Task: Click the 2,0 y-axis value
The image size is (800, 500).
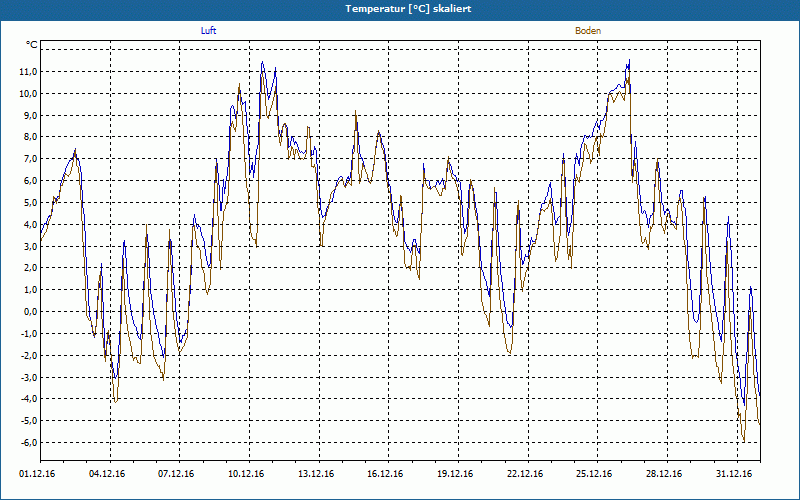Action: point(30,268)
